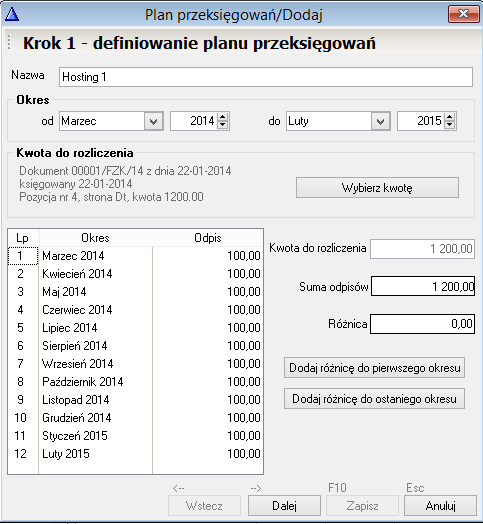
Task: Click the blue triangle application icon
Action: point(12,14)
